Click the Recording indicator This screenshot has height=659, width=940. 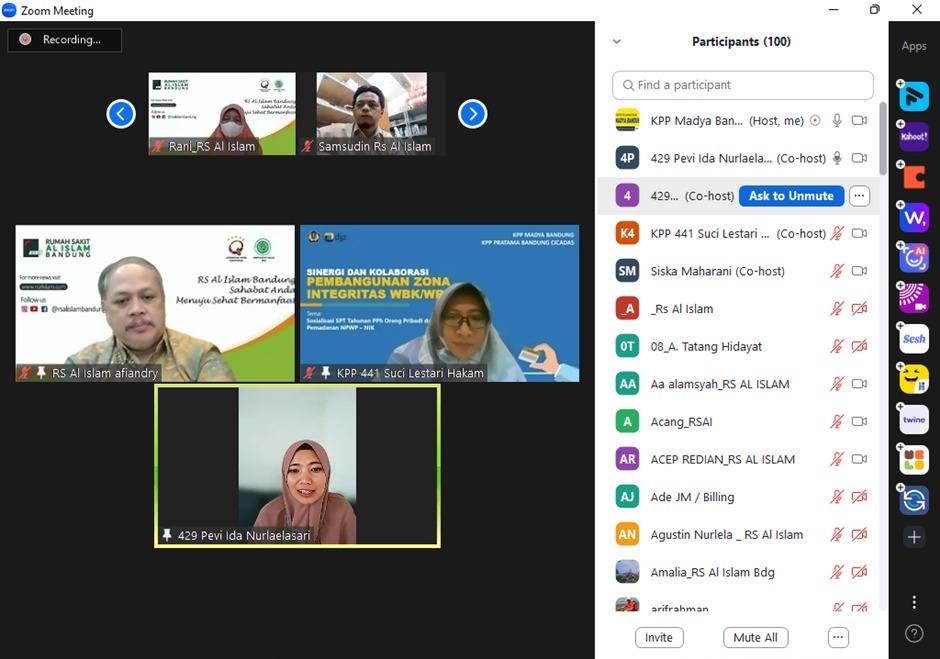[65, 40]
